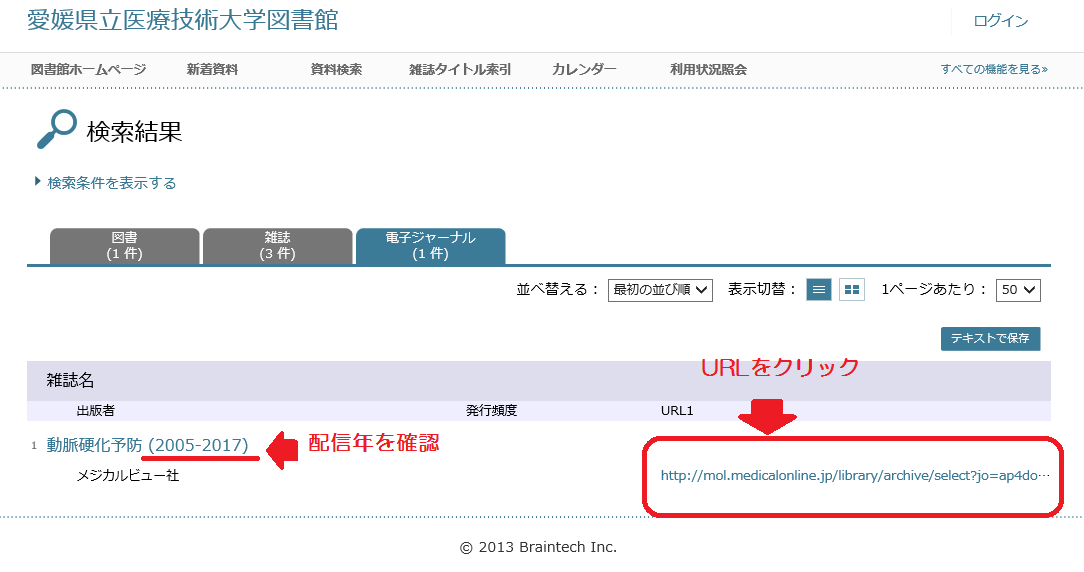
Task: Select grid view display icon
Action: pyautogui.click(x=852, y=290)
